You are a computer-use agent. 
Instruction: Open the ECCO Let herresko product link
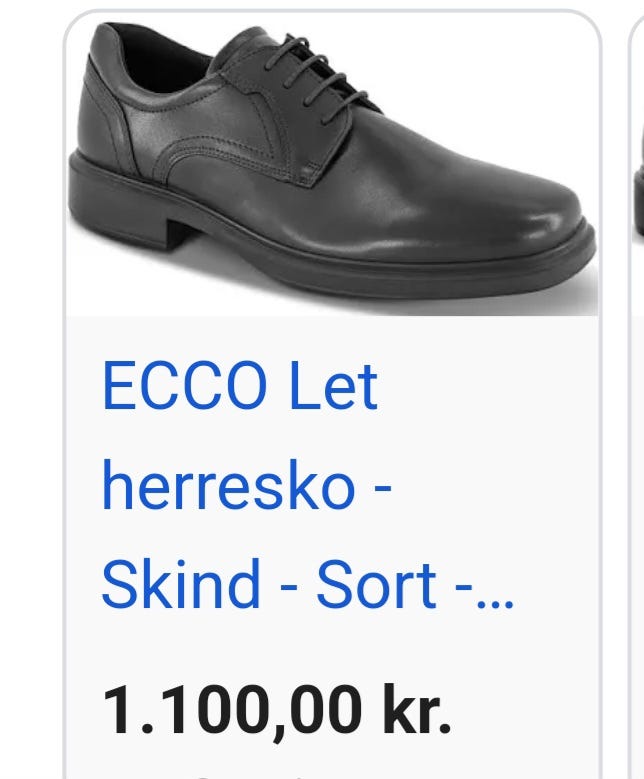[x=307, y=485]
